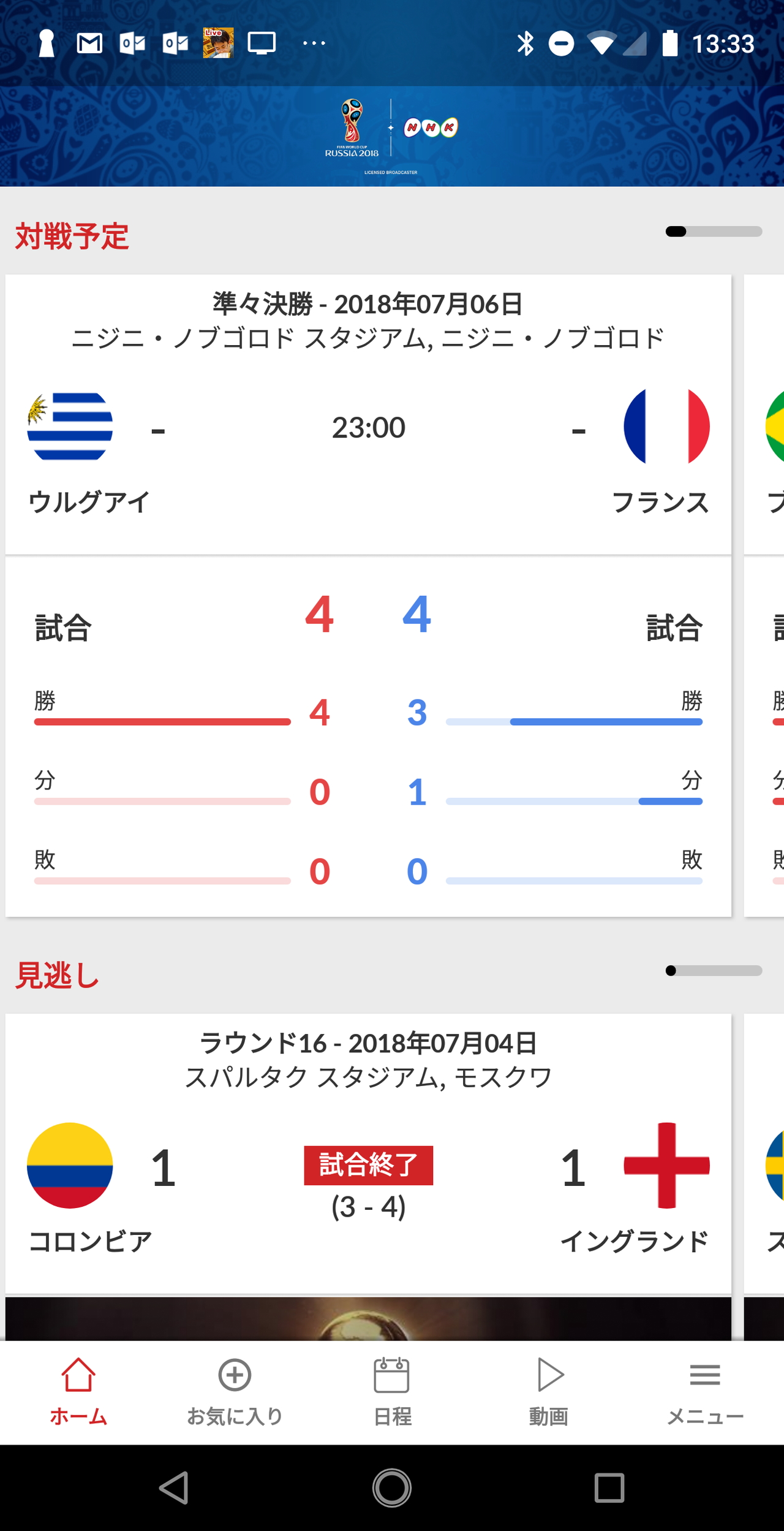Tap the France flag icon
784x1531 pixels.
[x=667, y=427]
